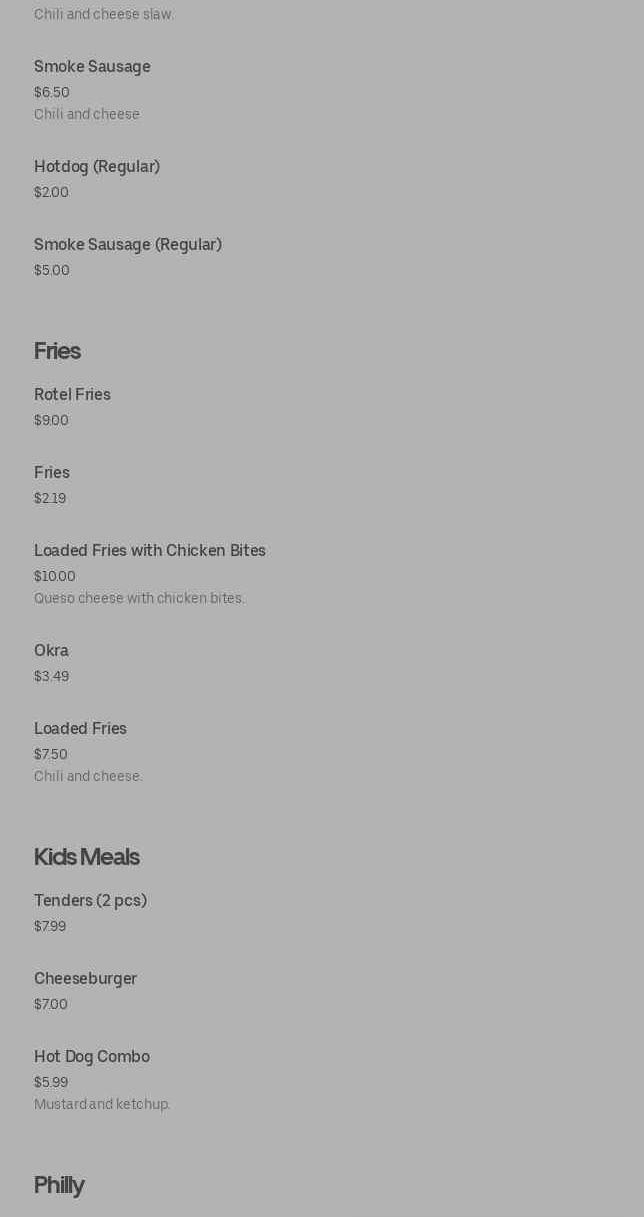Click the Philly section heading
Screen dimensions: 644x1217
[59, 1185]
